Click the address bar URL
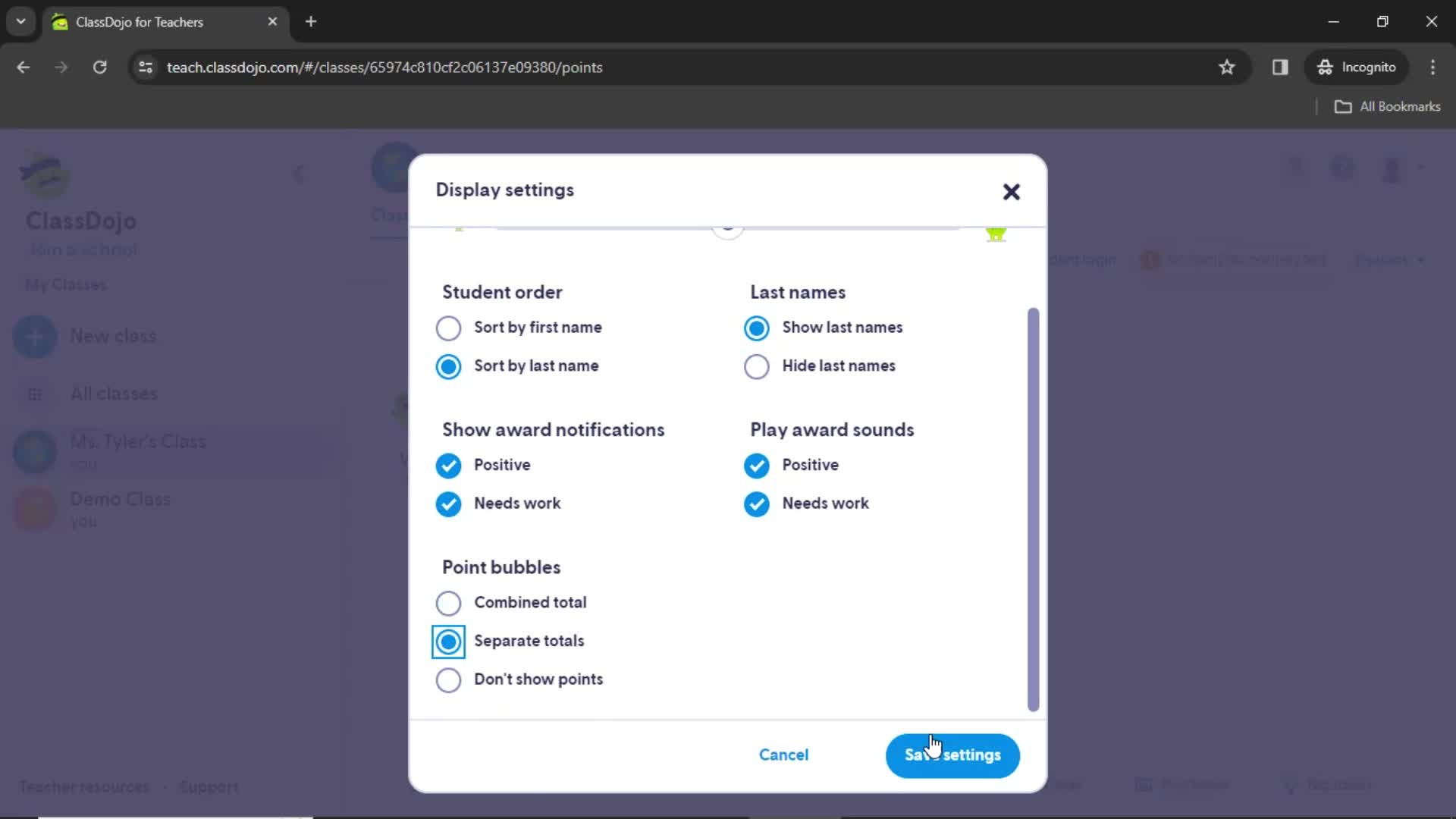The height and width of the screenshot is (819, 1456). pos(384,67)
